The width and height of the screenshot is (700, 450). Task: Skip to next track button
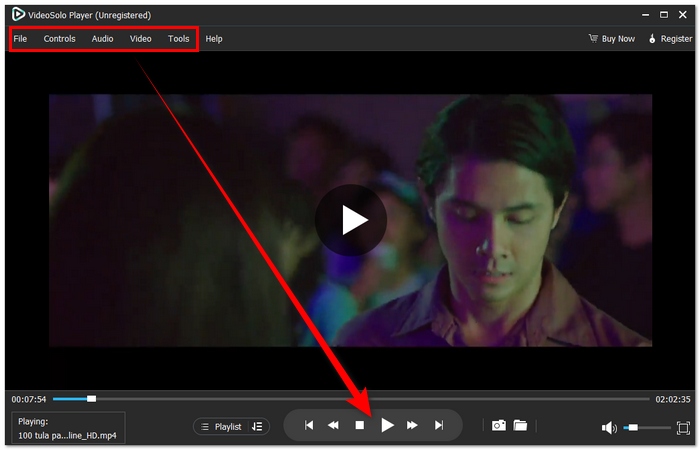pos(439,425)
